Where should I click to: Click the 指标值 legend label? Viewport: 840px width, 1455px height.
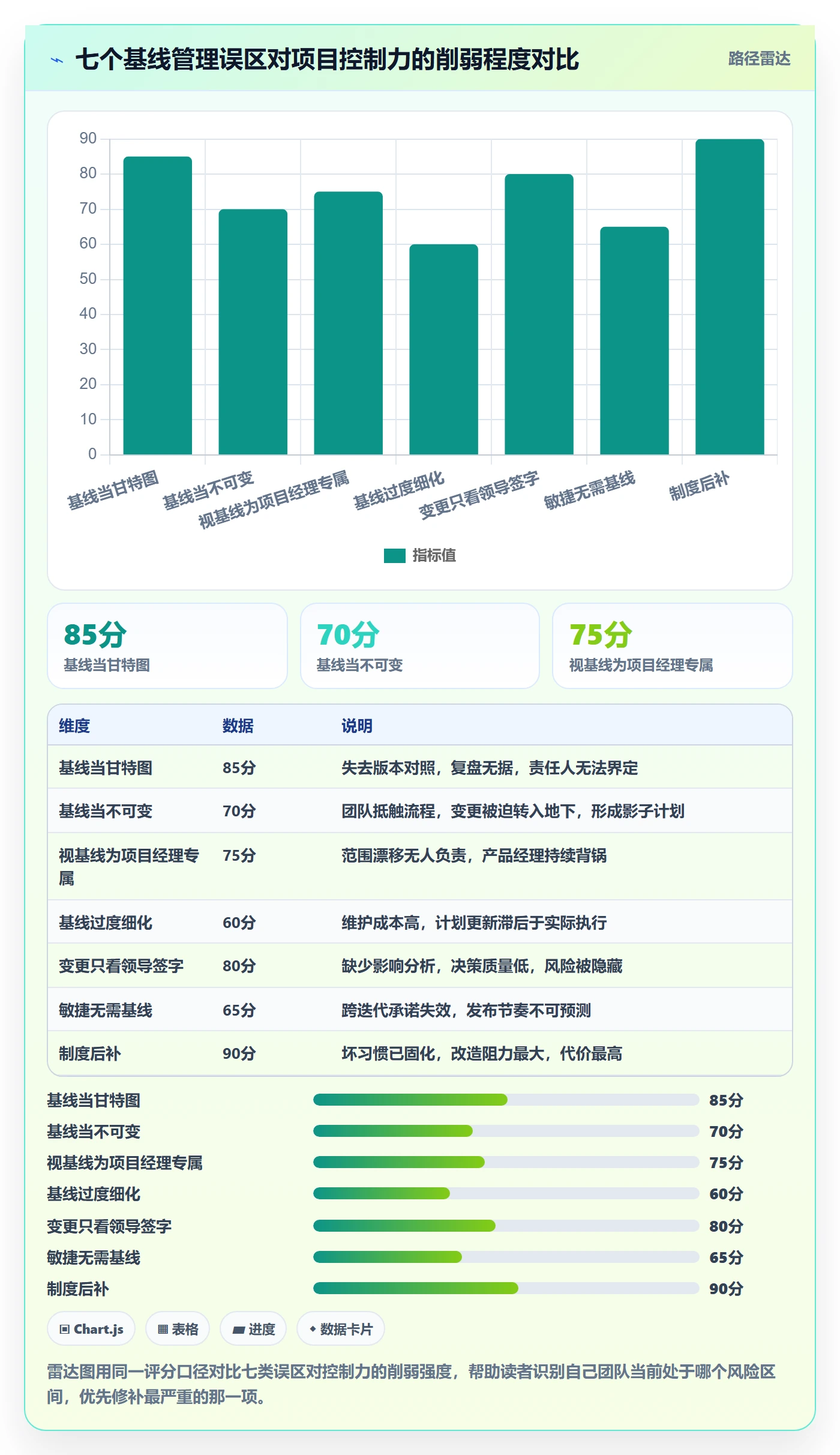434,556
